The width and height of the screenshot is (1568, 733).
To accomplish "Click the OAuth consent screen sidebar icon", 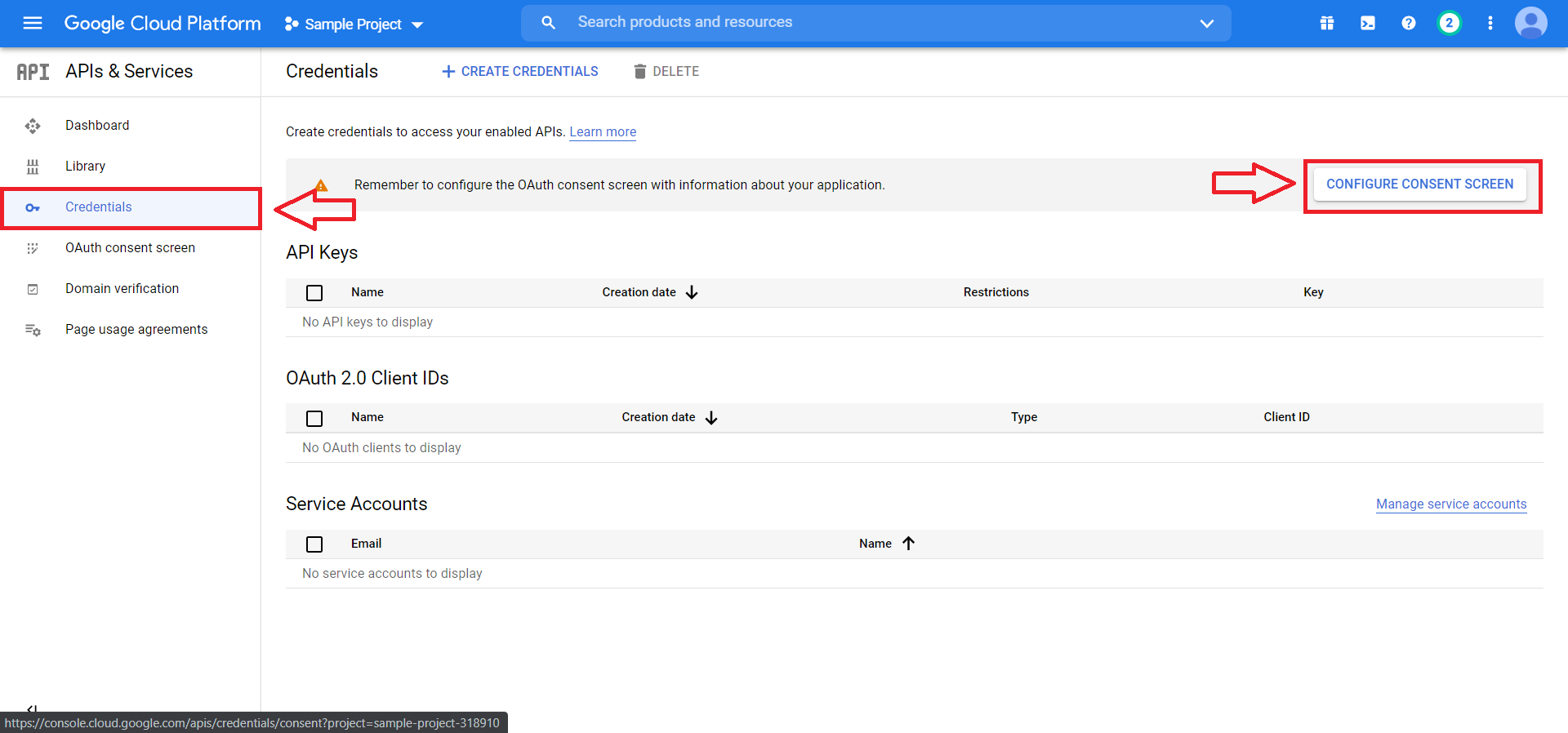I will point(33,248).
